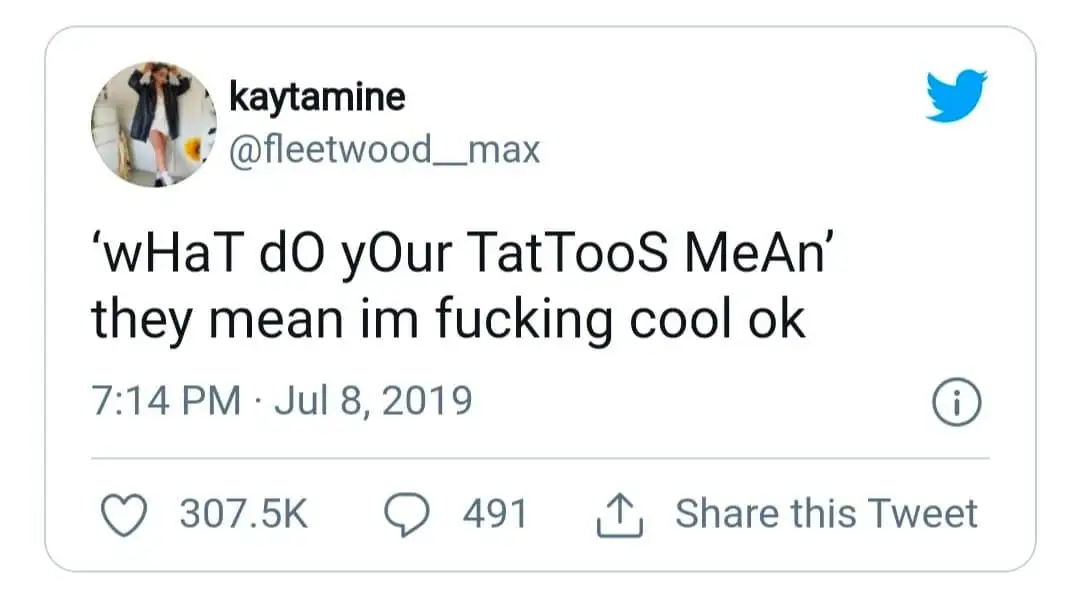The width and height of the screenshot is (1080, 600).
Task: Open the @fleetwood__max handle
Action: coord(384,150)
